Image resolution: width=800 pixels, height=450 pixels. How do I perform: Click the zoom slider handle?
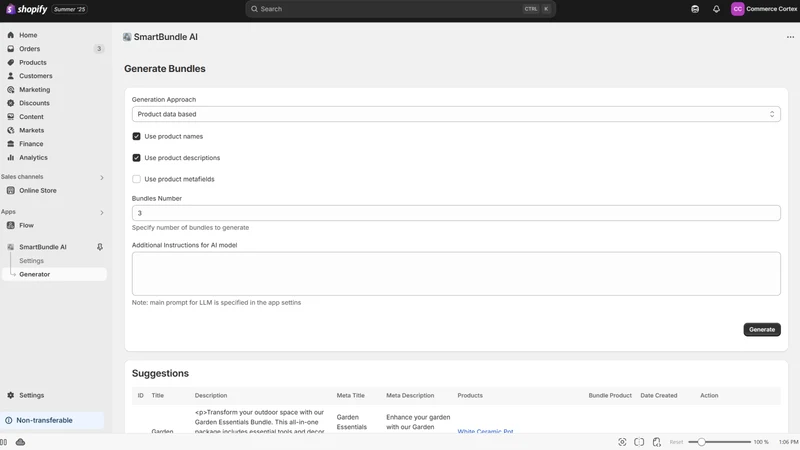(x=701, y=442)
